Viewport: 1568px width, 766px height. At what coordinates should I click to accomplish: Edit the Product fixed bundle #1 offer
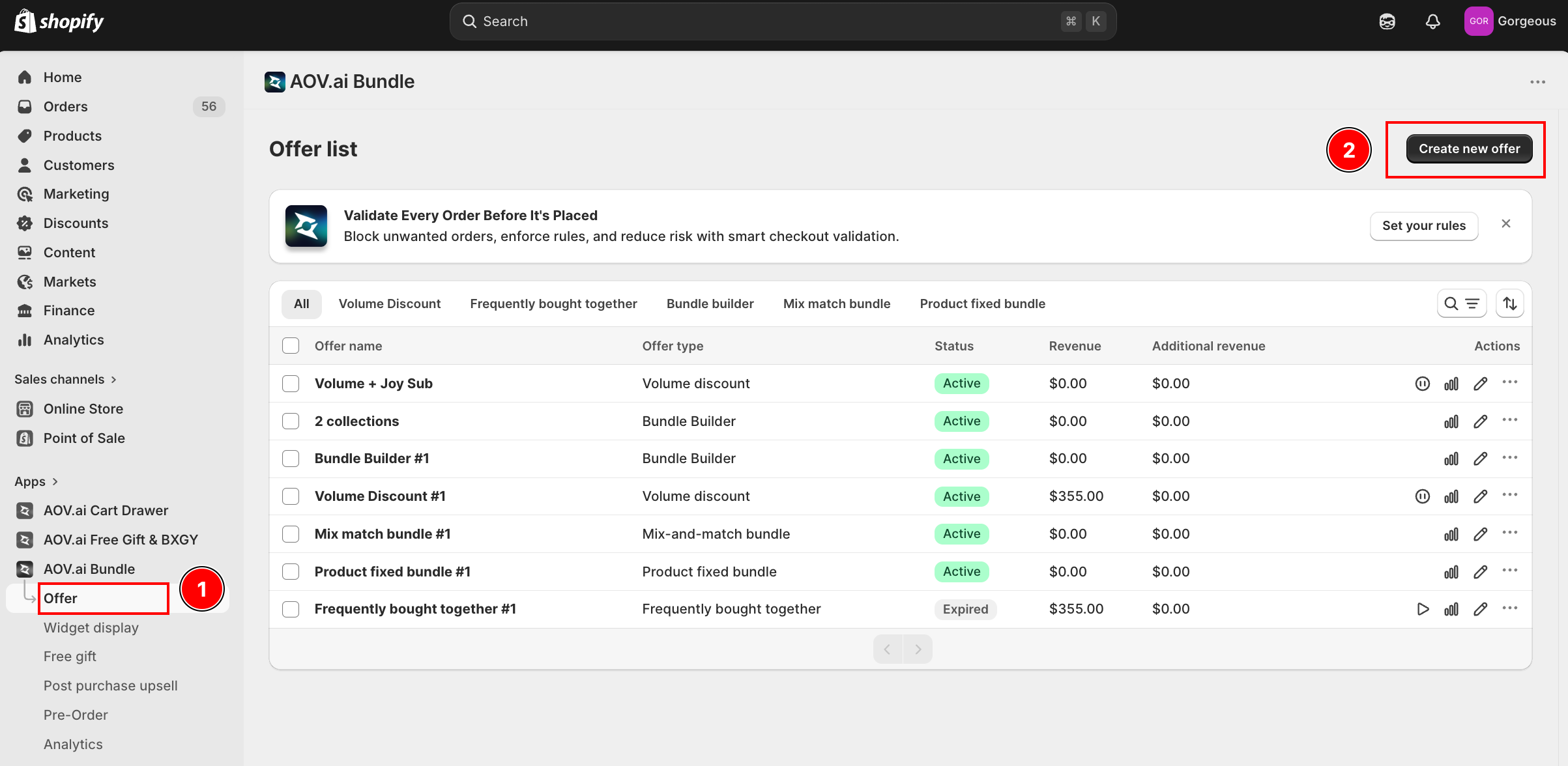coord(1481,572)
